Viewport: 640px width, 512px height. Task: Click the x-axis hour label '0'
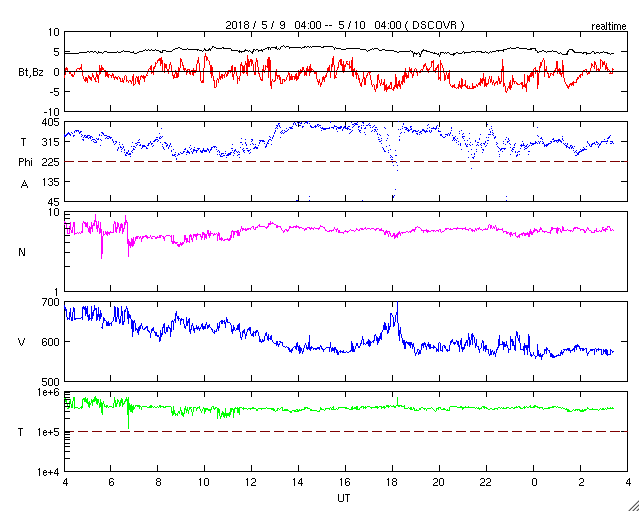point(534,482)
